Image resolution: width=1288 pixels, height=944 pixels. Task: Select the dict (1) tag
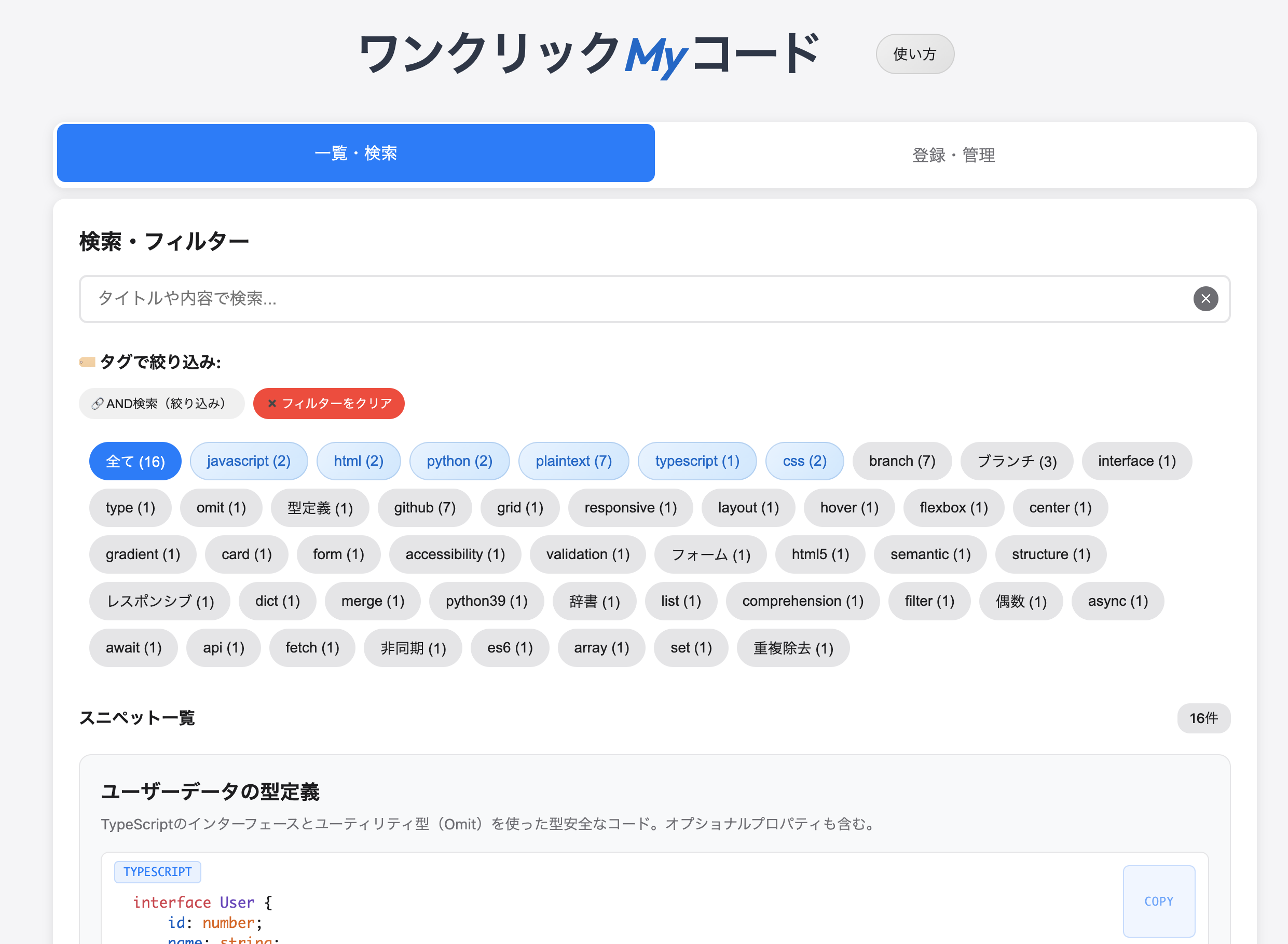coord(277,602)
